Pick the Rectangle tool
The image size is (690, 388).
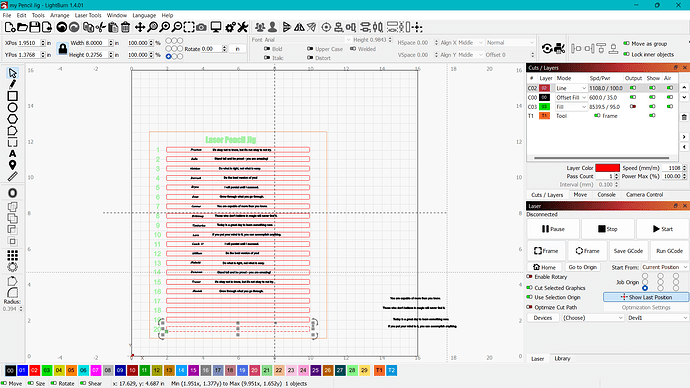click(x=12, y=96)
